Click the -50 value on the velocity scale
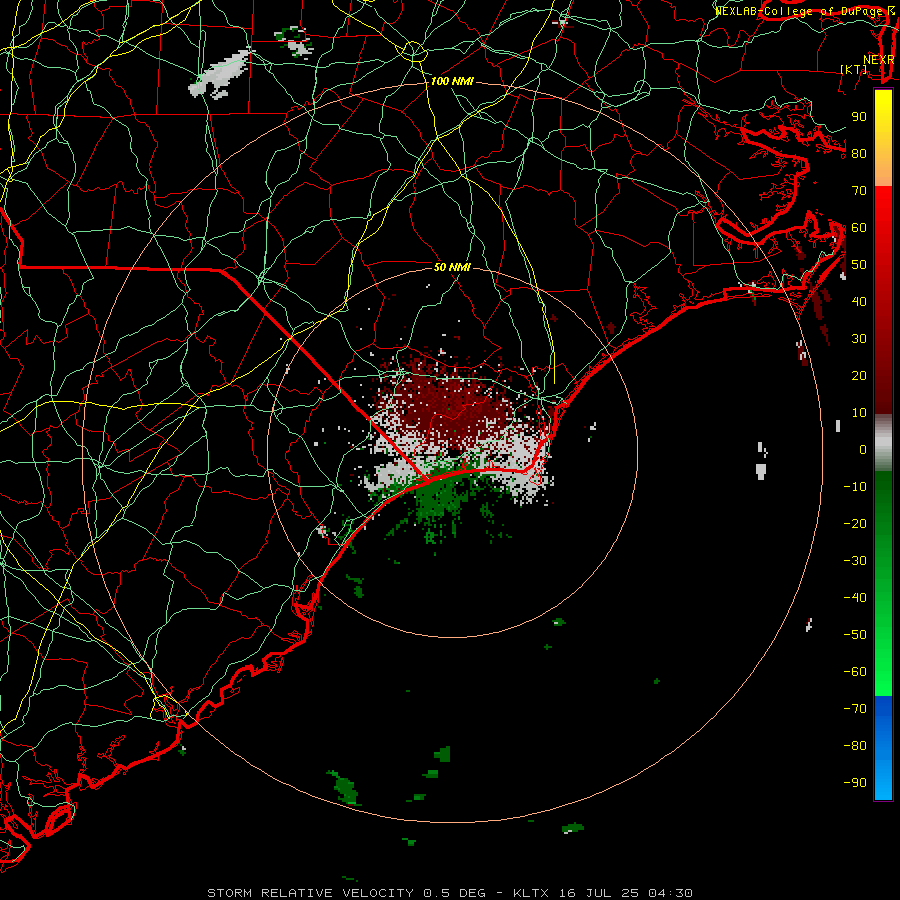The image size is (900, 900). 855,635
